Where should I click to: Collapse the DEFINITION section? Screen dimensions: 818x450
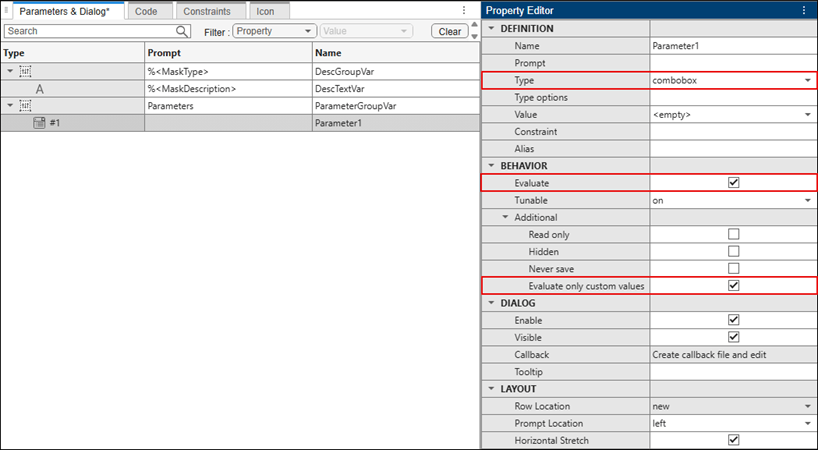[491, 29]
